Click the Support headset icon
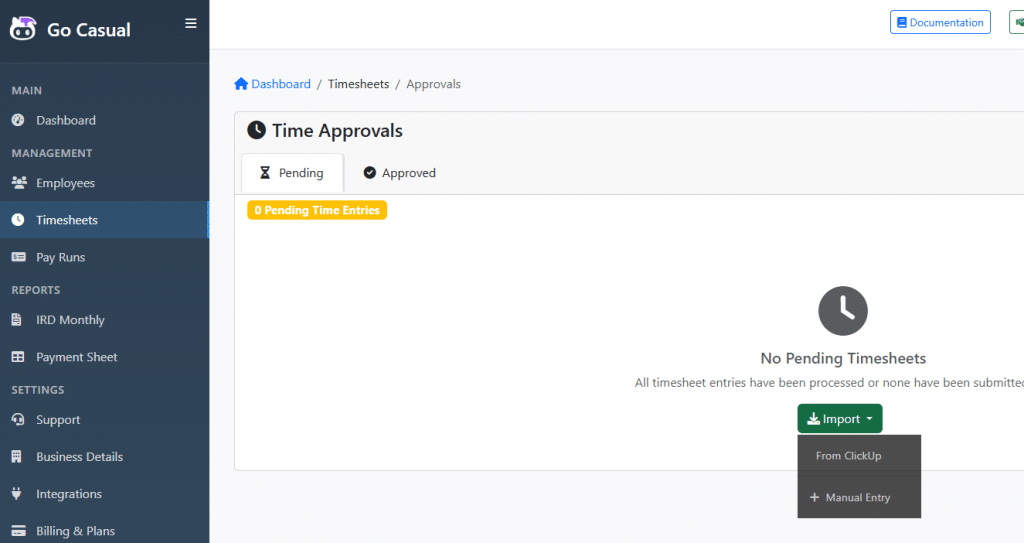Viewport: 1024px width, 543px height. point(18,420)
